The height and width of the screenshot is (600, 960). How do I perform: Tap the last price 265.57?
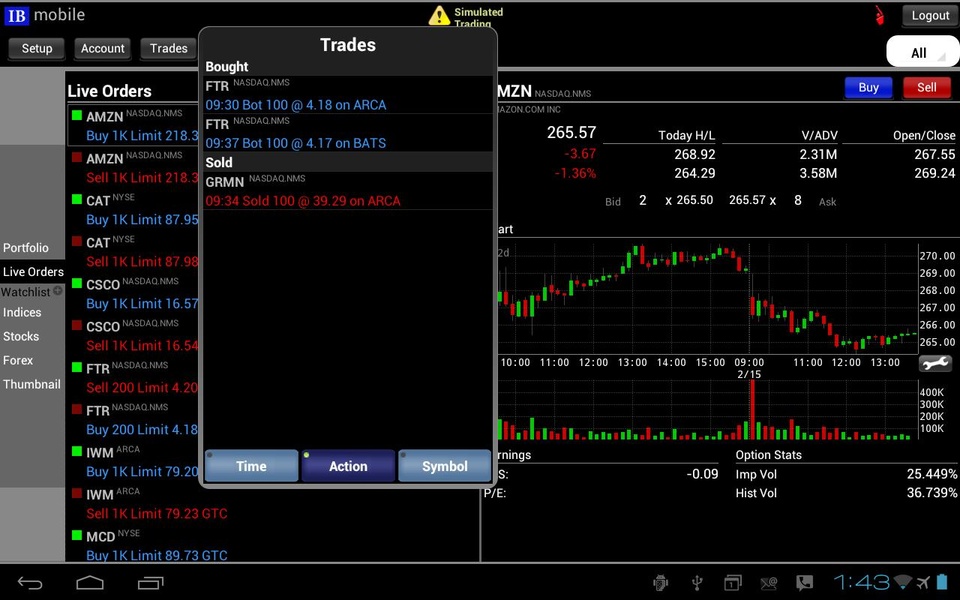[x=571, y=132]
